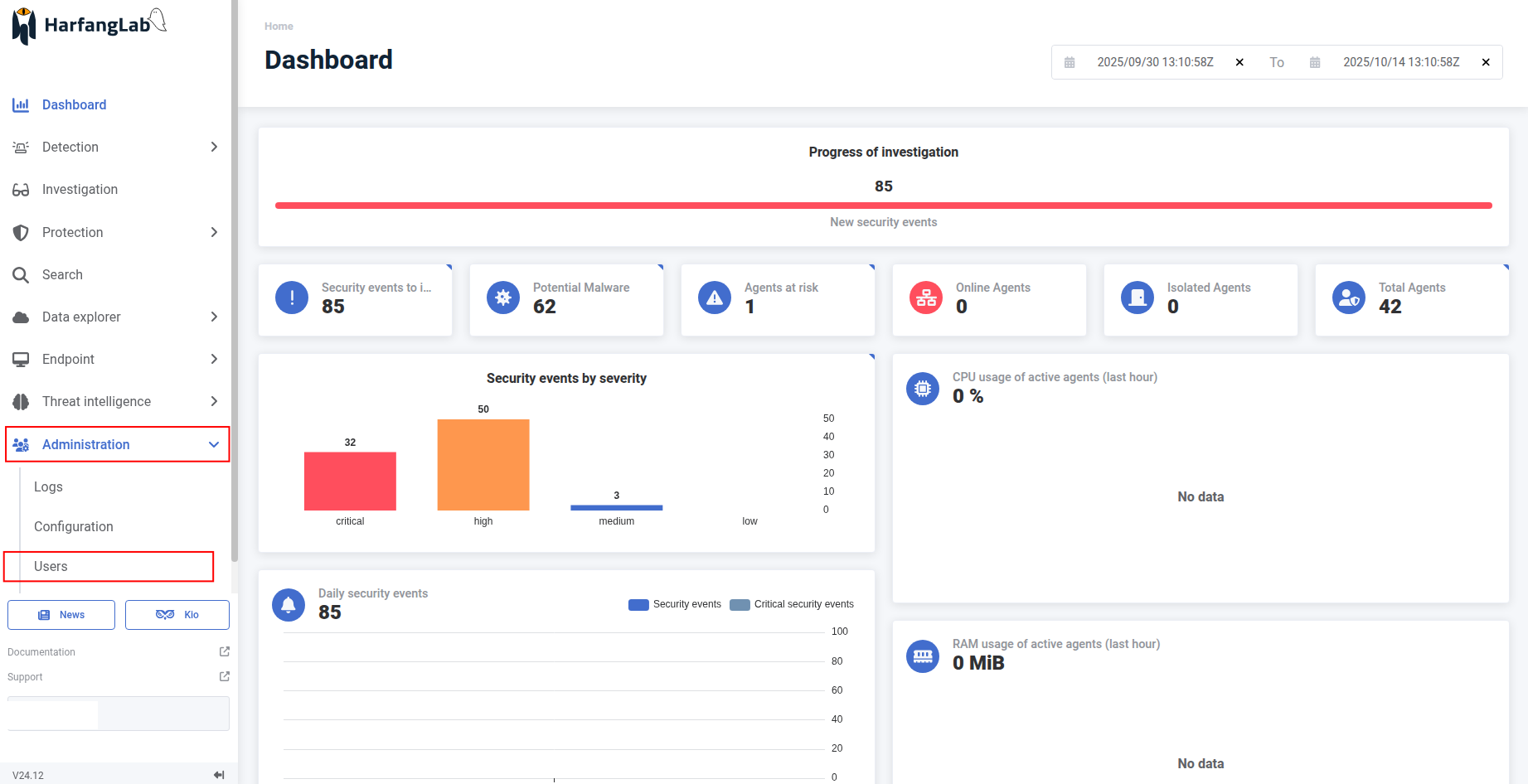Collapse sidebar using the arrow icon
Image resolution: width=1528 pixels, height=784 pixels.
219,775
